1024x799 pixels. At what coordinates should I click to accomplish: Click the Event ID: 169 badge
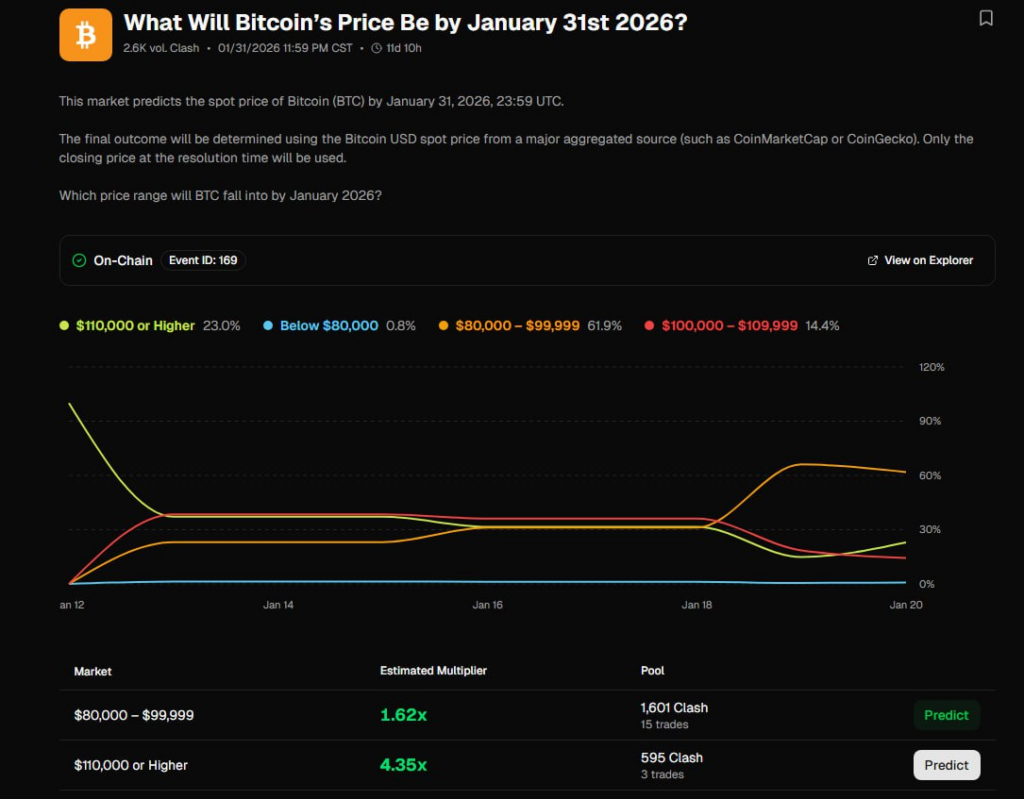tap(203, 260)
